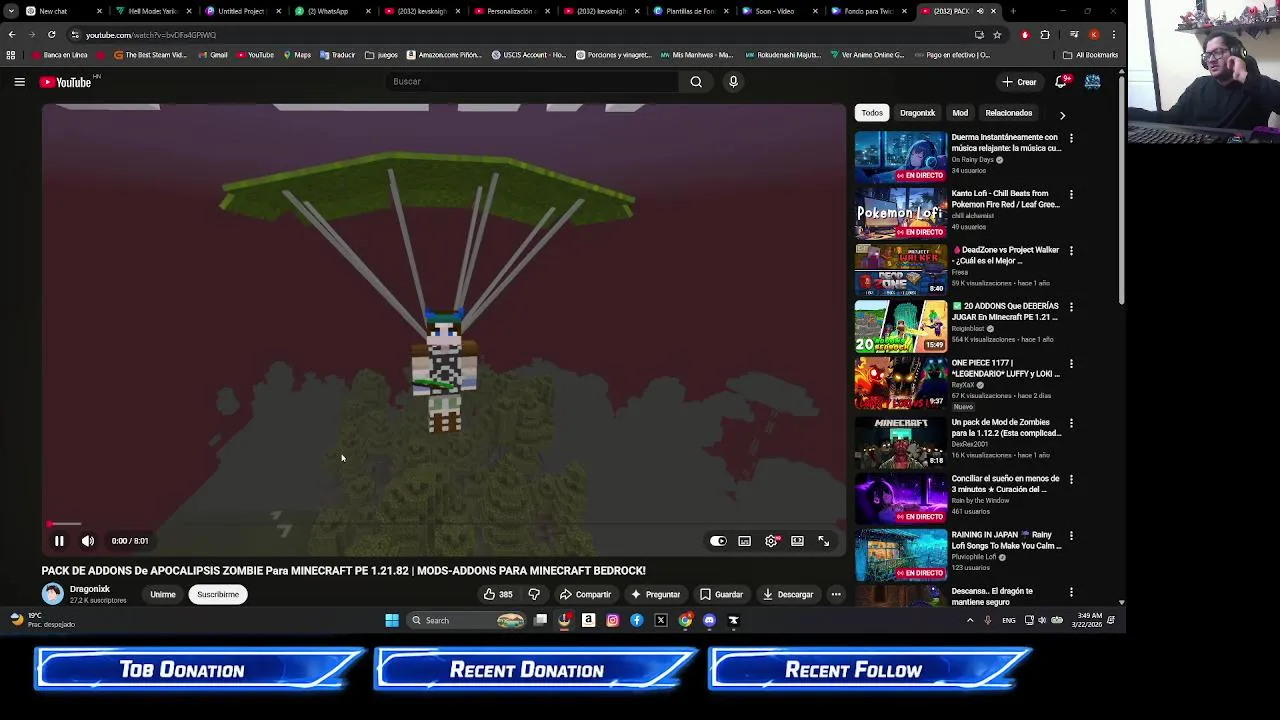Open more actions ellipsis below video

click(x=836, y=594)
